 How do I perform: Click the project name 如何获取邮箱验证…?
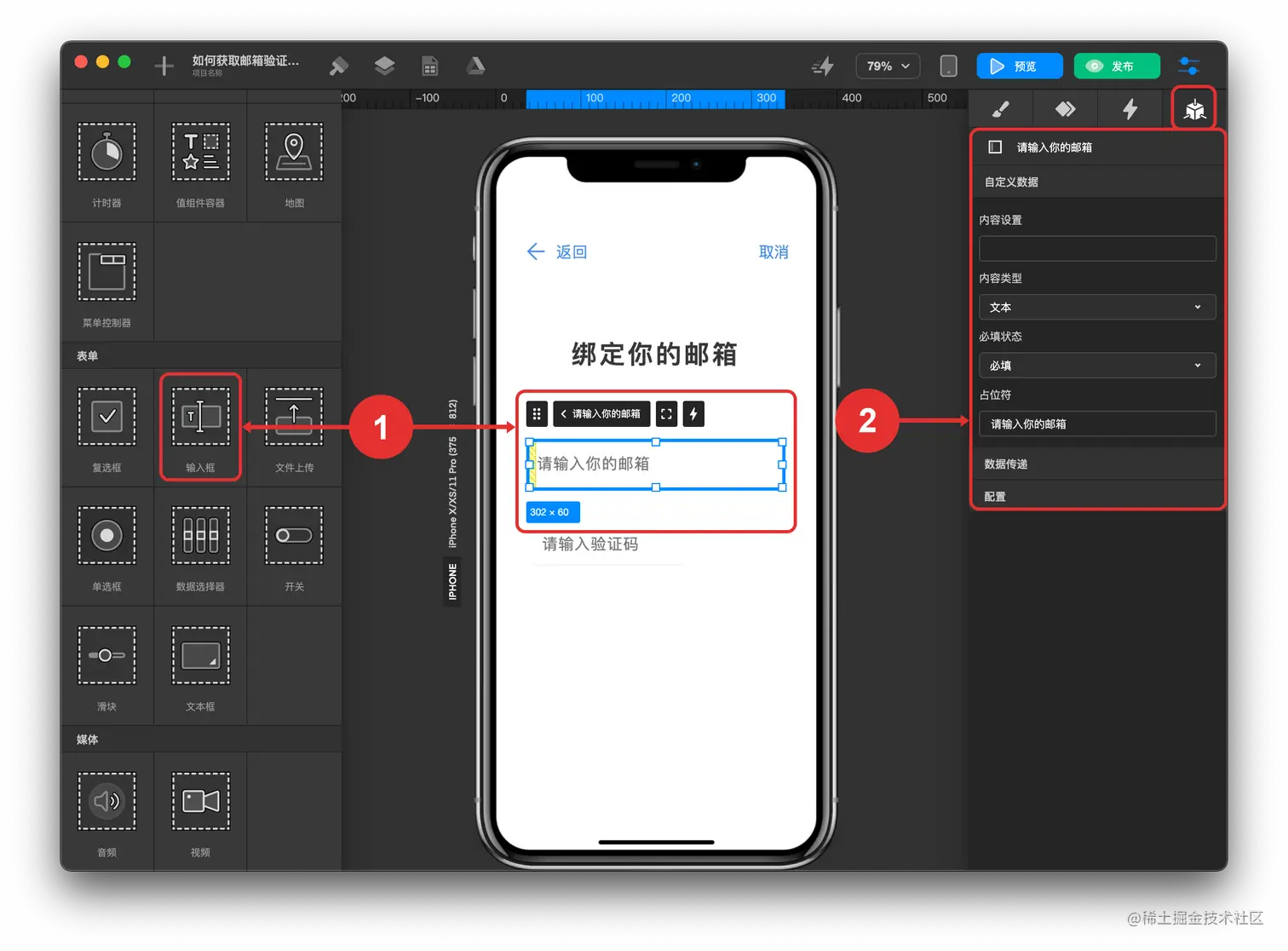click(245, 61)
